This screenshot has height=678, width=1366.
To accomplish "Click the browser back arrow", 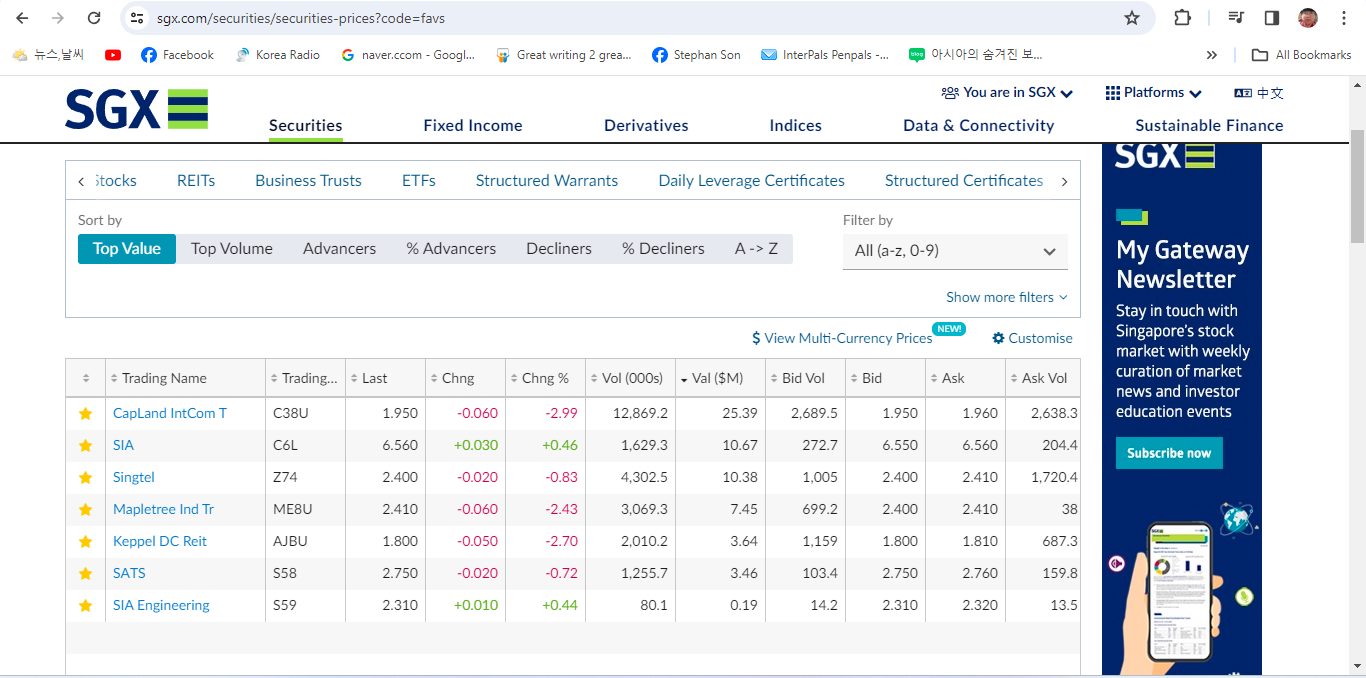I will coord(22,18).
